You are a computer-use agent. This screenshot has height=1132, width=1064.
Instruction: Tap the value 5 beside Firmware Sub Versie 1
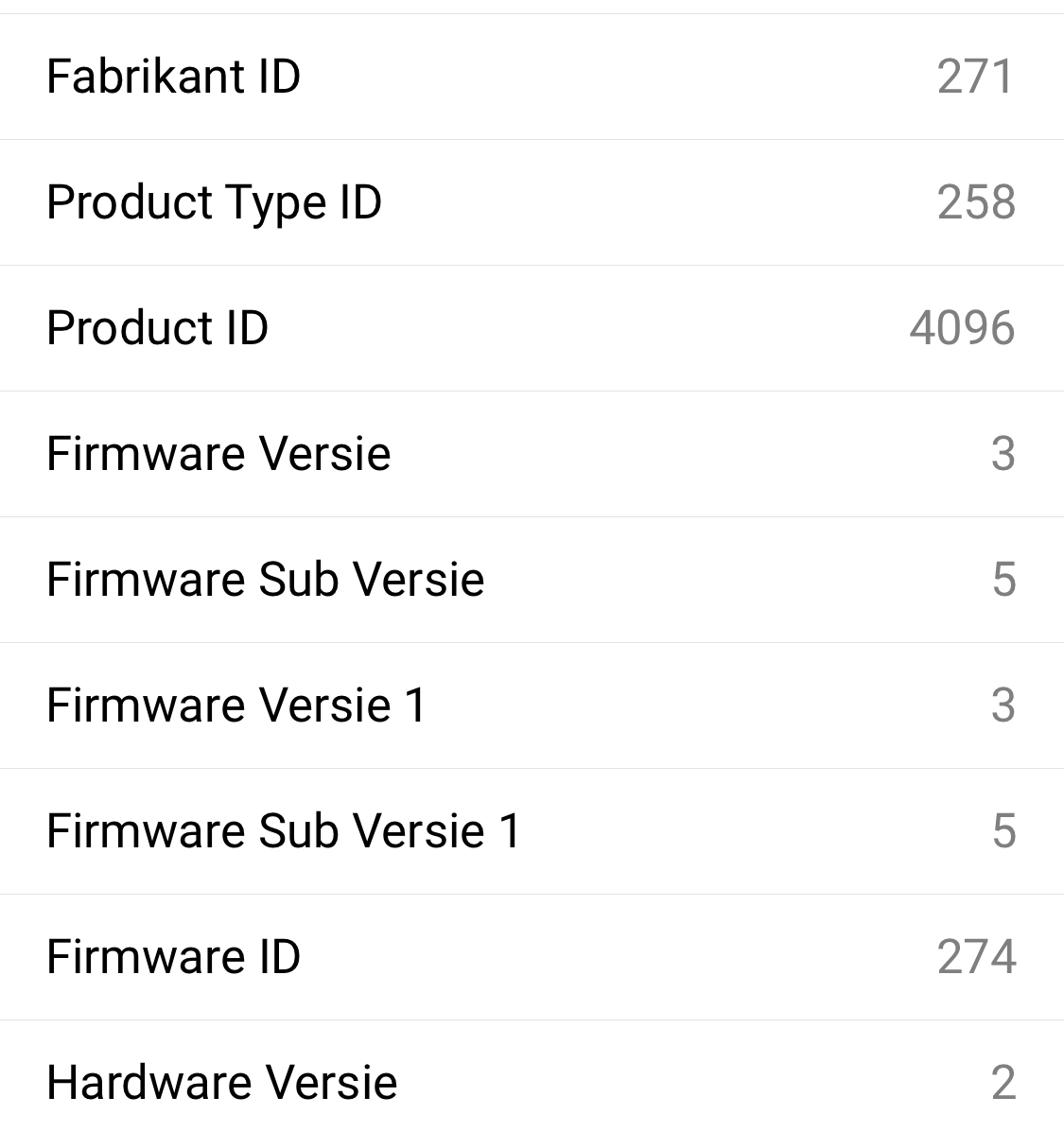[1004, 831]
